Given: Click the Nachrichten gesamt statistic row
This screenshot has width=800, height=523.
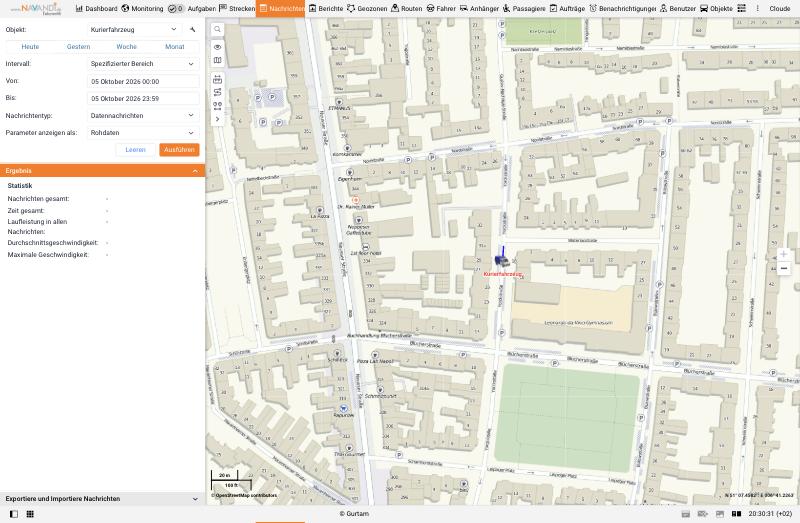Looking at the screenshot, I should tap(59, 198).
